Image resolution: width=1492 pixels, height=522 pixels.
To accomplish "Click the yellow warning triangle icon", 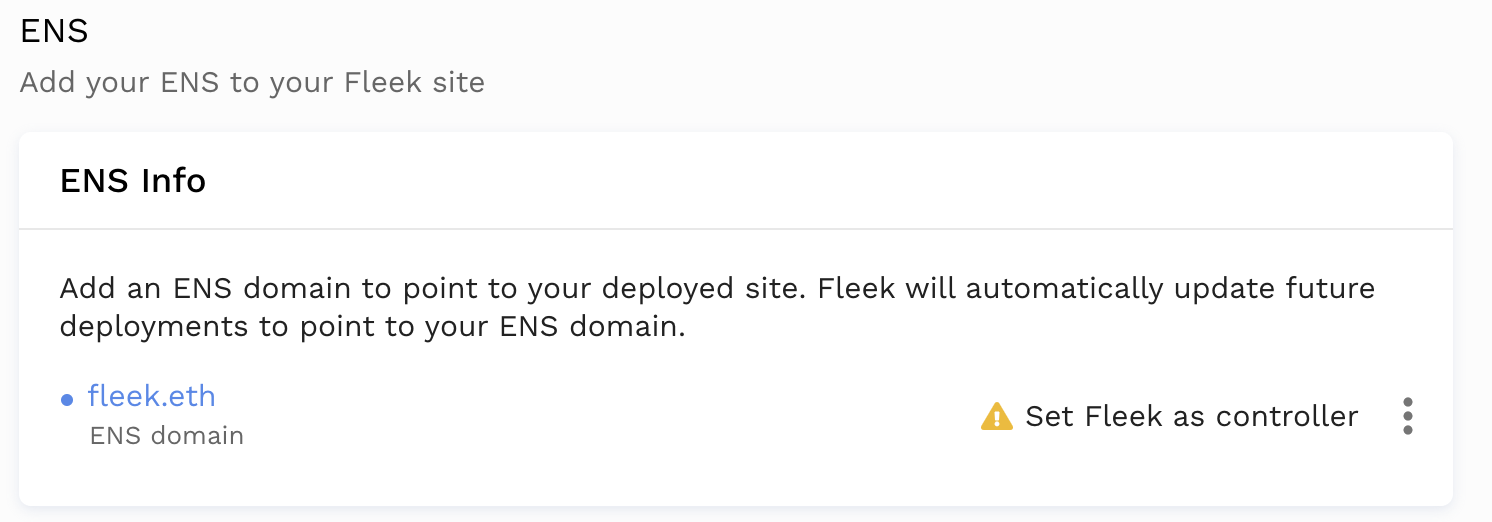I will [x=997, y=416].
